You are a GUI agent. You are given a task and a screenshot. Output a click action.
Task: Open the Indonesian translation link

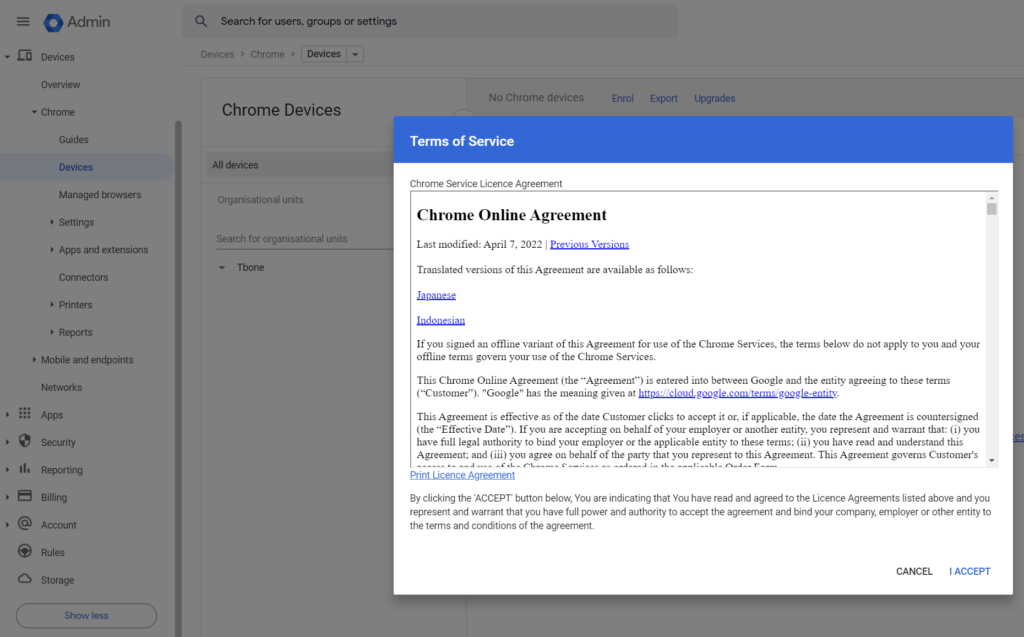point(441,320)
